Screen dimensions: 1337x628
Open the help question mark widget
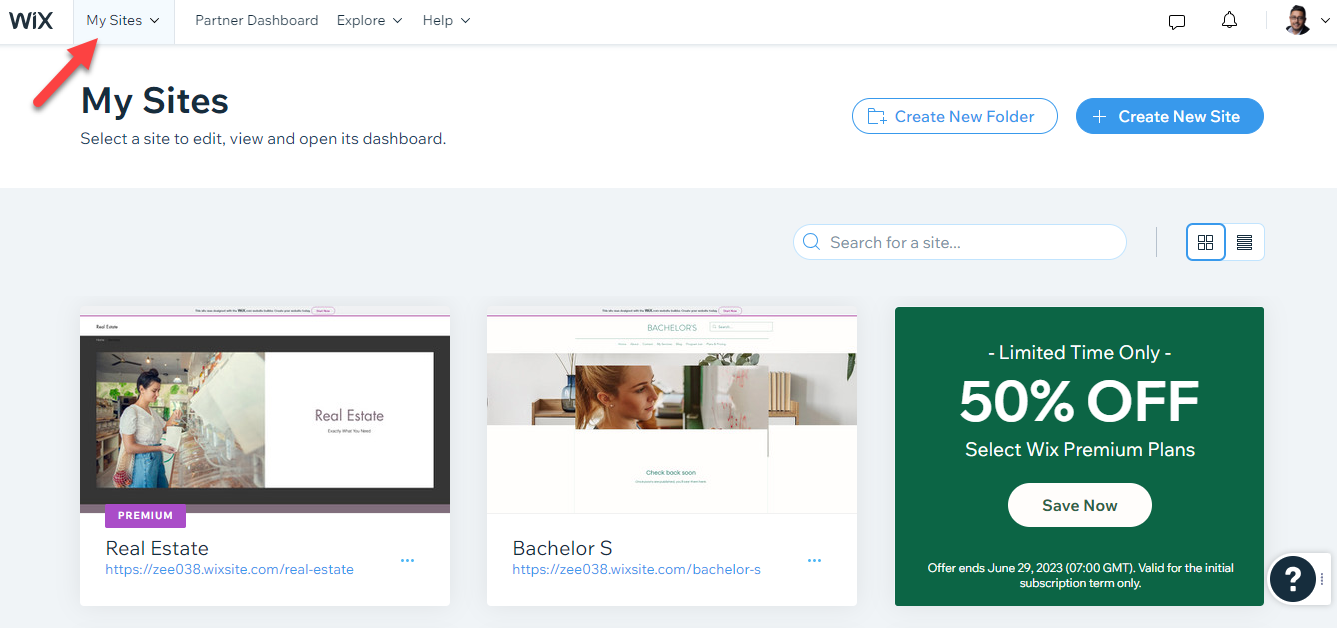point(1292,578)
